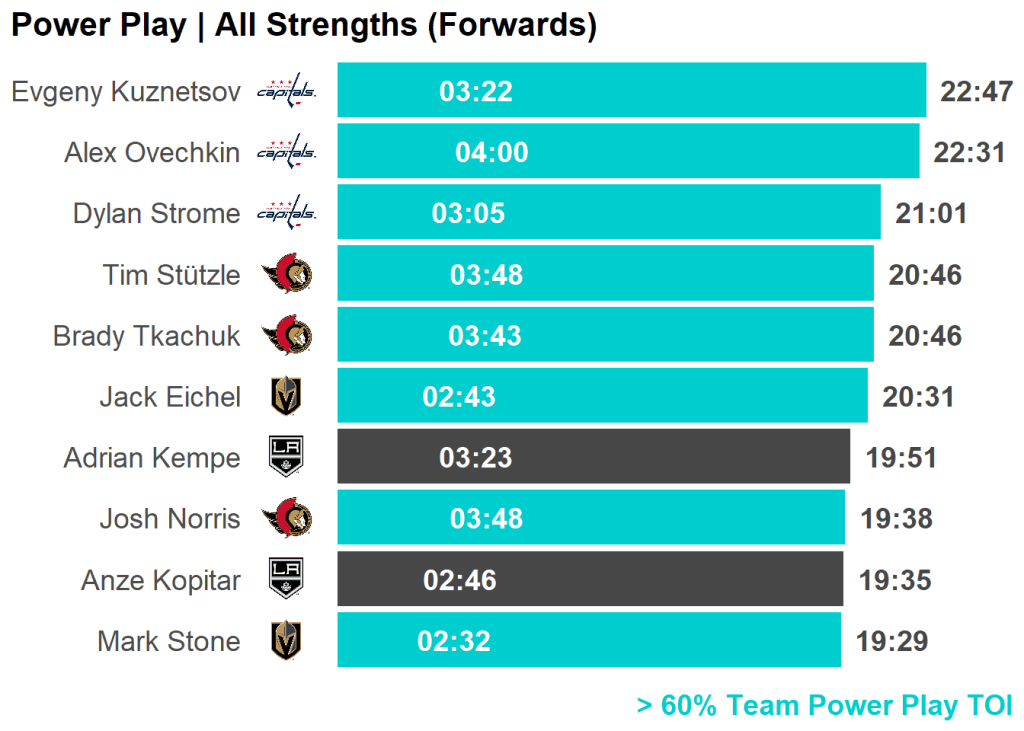Click the Capitals logo beside Dylan Strome
Screen dimensions: 1024x731
pos(286,214)
